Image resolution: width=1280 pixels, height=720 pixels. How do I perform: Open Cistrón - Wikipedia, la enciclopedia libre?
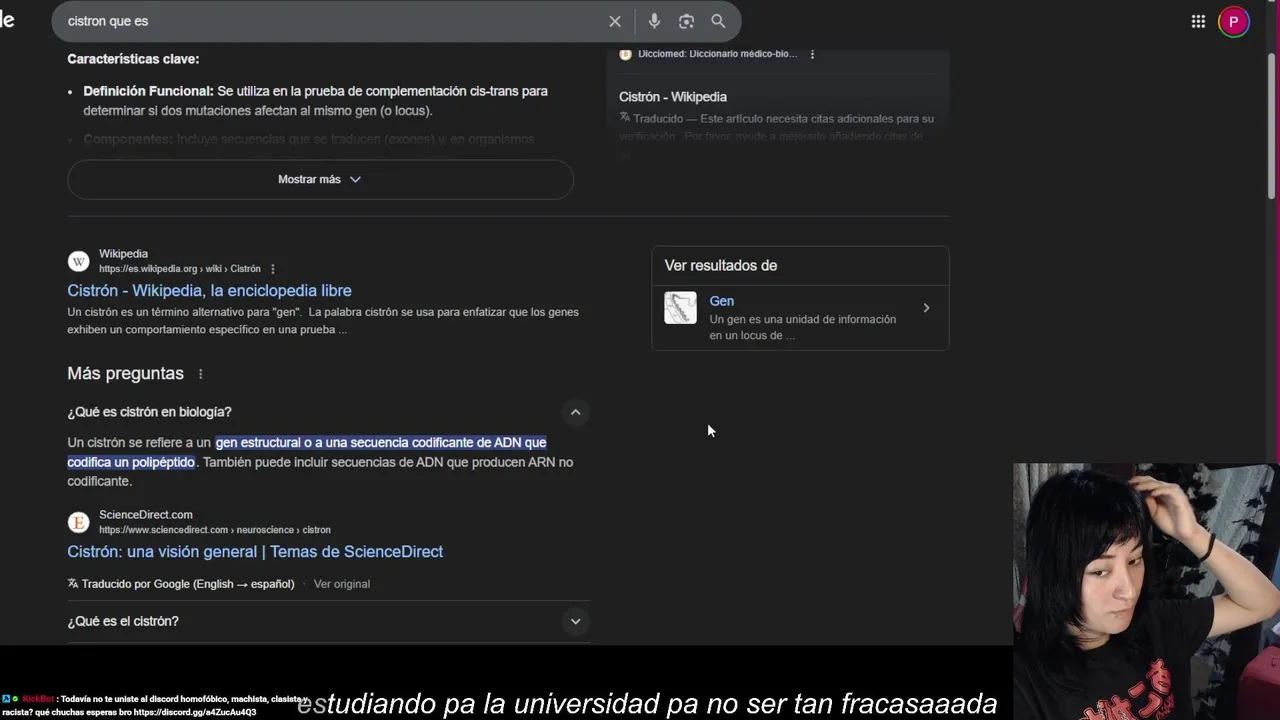tap(209, 290)
